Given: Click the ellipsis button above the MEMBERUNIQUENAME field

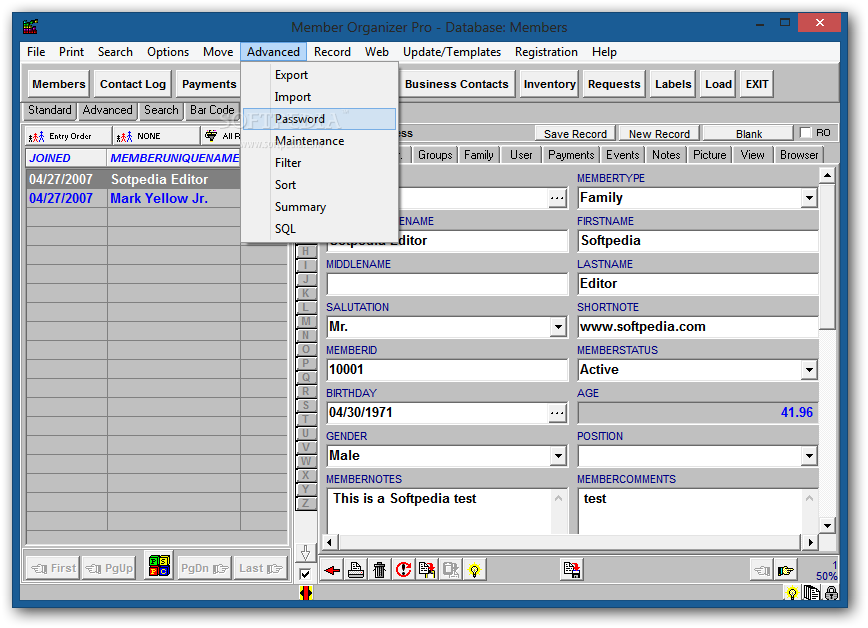Looking at the screenshot, I should (x=557, y=198).
